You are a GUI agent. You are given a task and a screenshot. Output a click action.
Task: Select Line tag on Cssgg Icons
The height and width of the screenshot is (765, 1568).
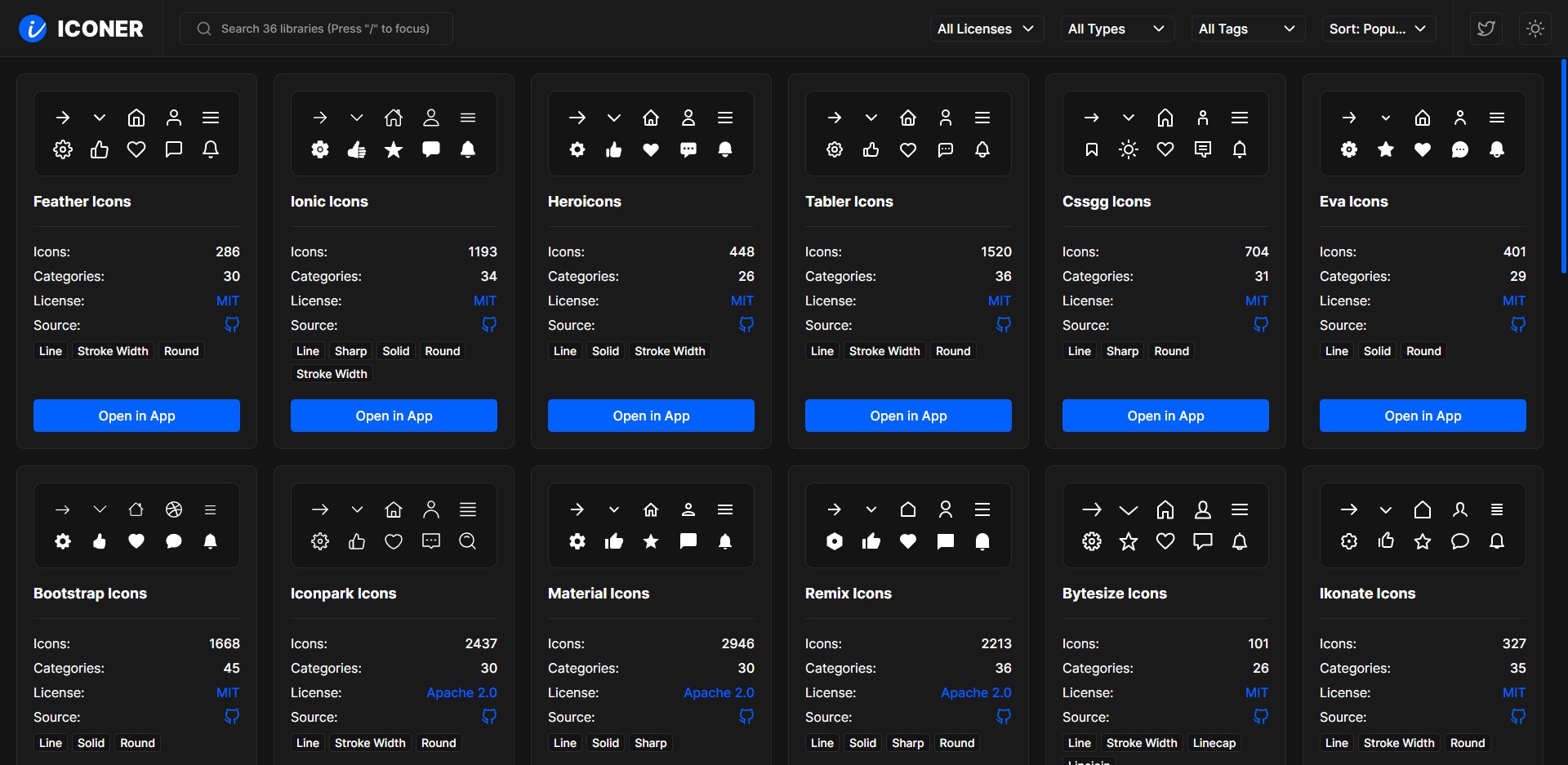[1079, 351]
